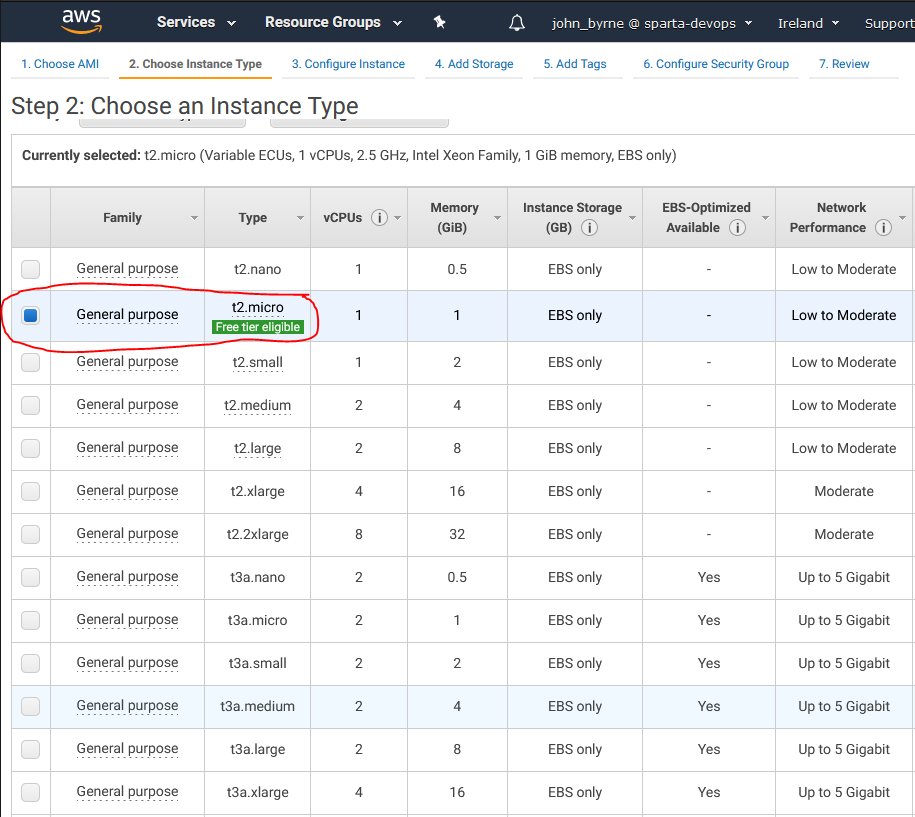Click the t2.micro type link
915x817 pixels.
257,308
